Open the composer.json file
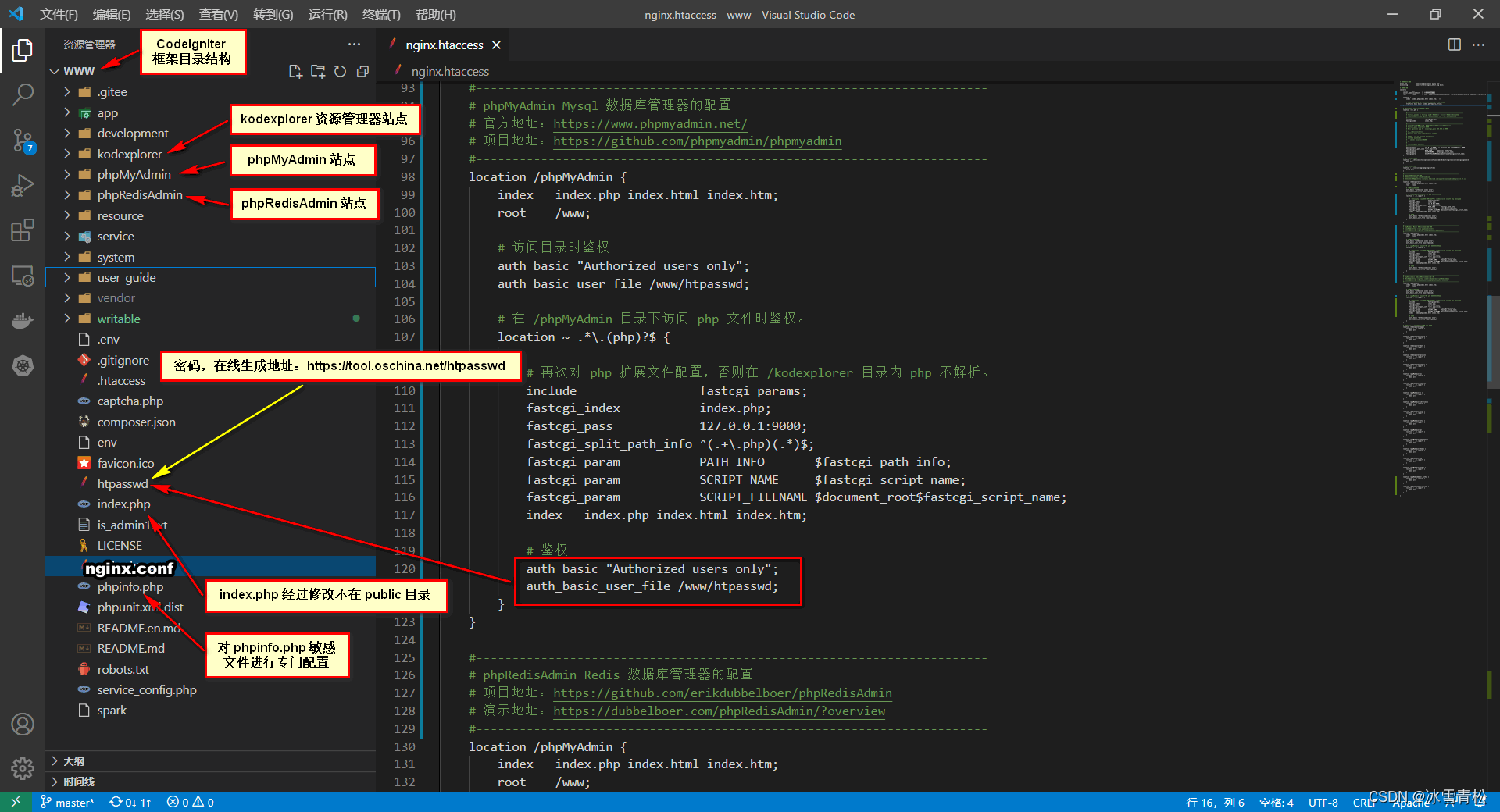Screen dimensions: 1500x812 pos(136,422)
